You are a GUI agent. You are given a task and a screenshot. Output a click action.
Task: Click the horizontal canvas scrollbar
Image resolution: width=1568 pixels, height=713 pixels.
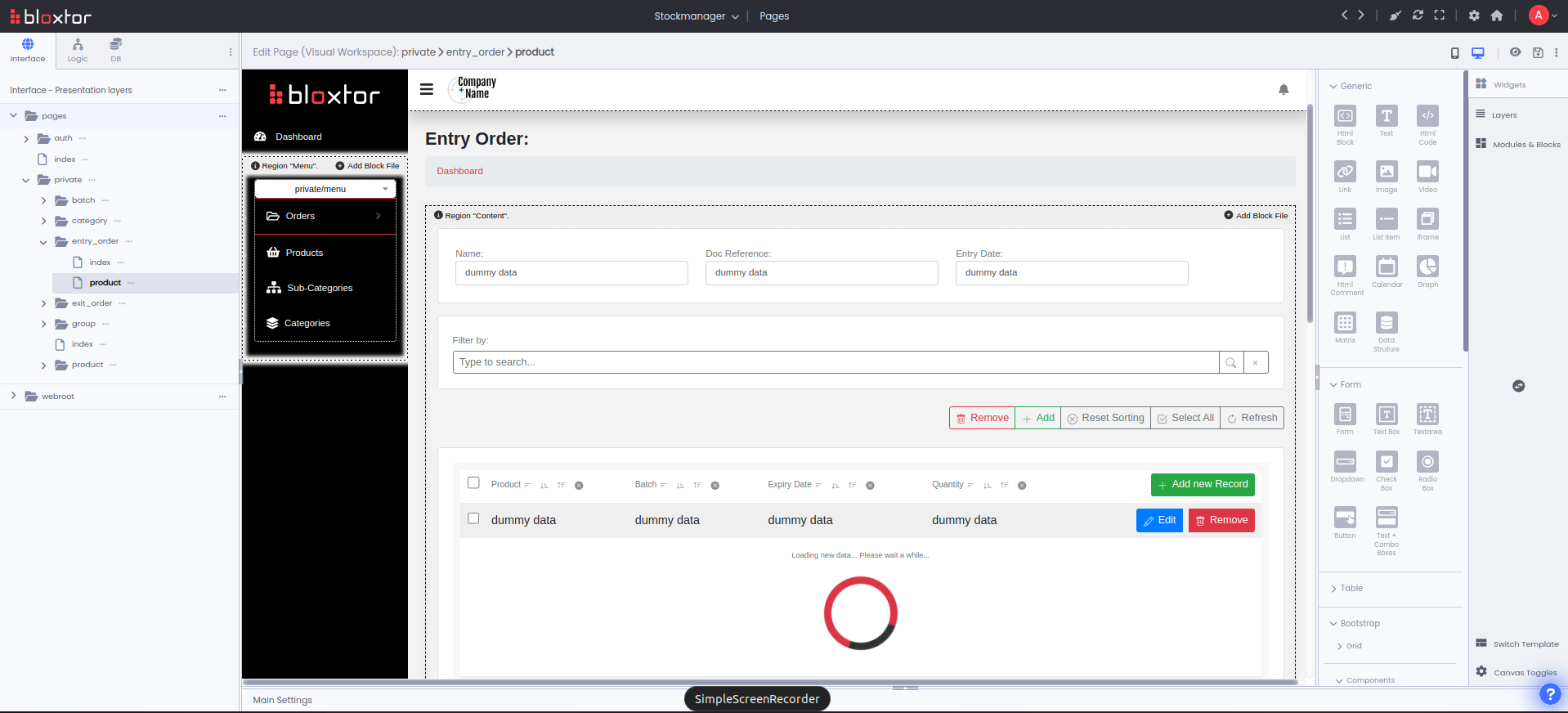coord(768,682)
